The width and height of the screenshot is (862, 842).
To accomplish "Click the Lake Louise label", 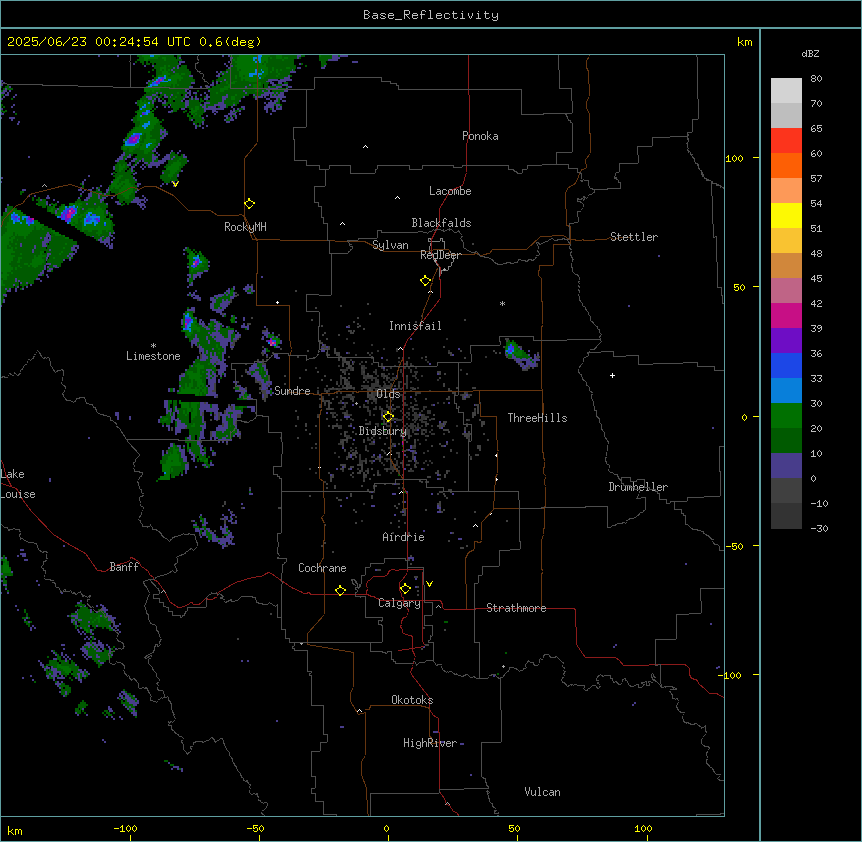I will click(18, 484).
